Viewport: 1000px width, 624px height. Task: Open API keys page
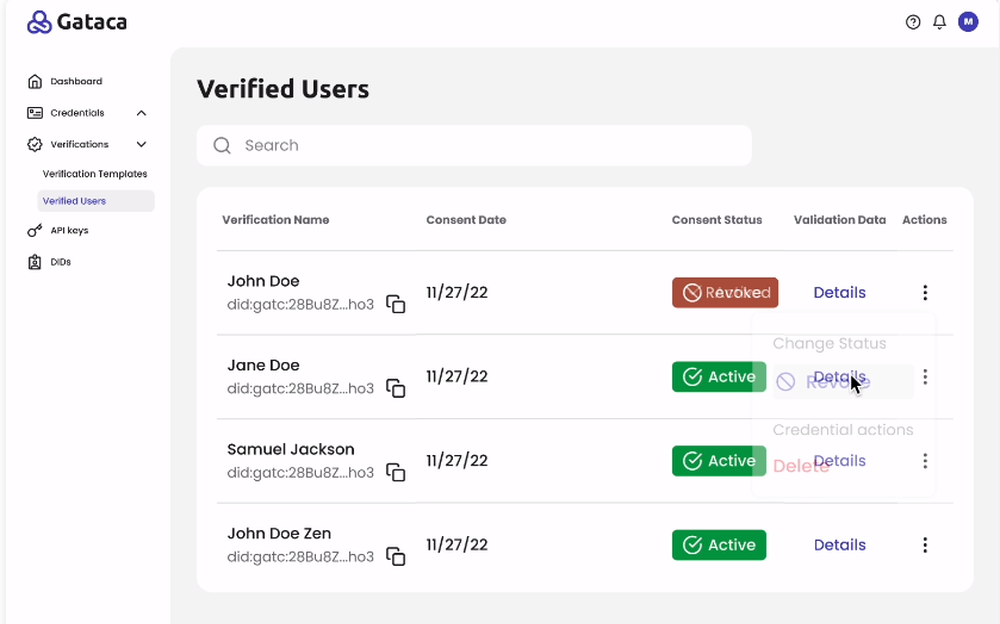tap(70, 230)
